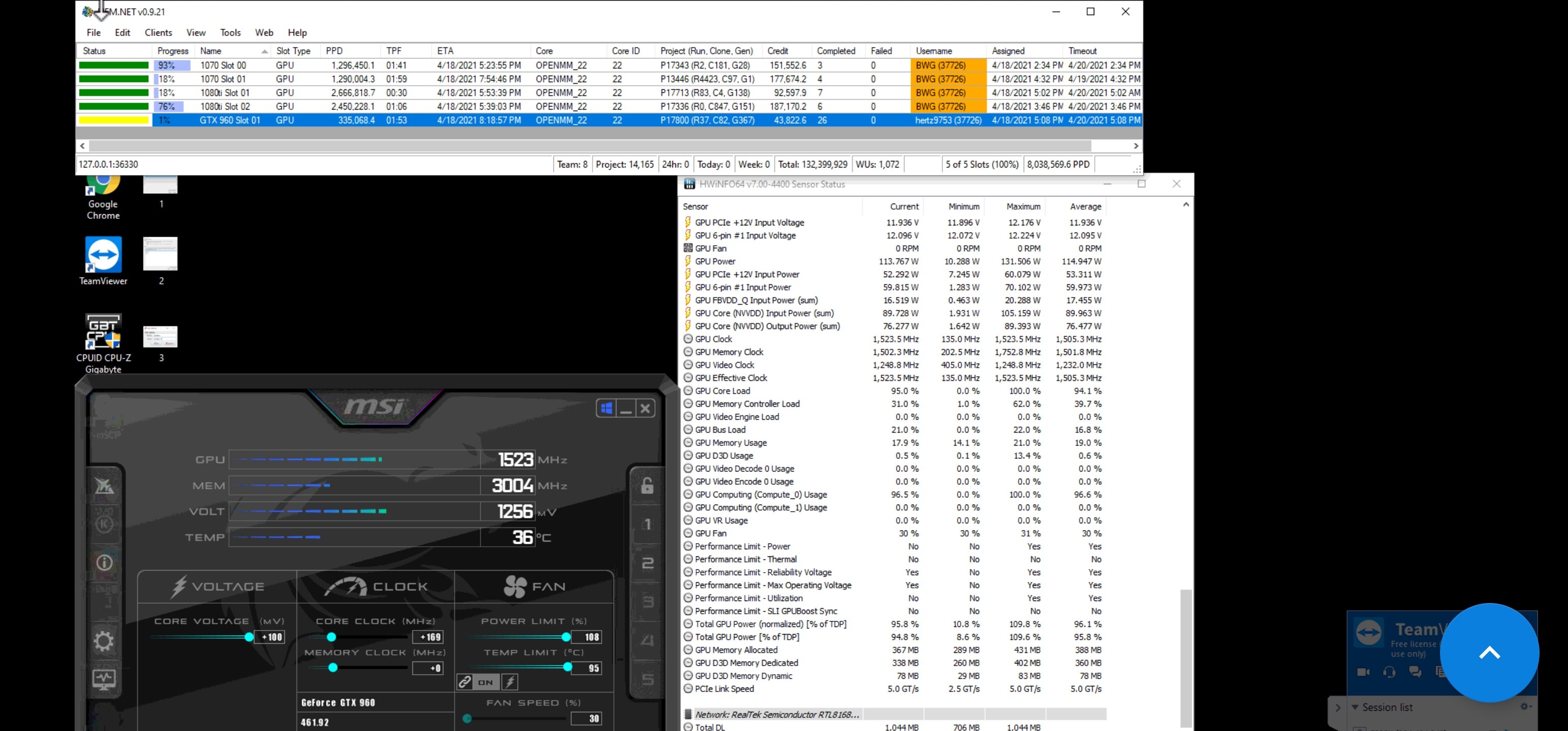This screenshot has width=1568, height=731.
Task: Click the Memory Clock slider handle
Action: [333, 668]
